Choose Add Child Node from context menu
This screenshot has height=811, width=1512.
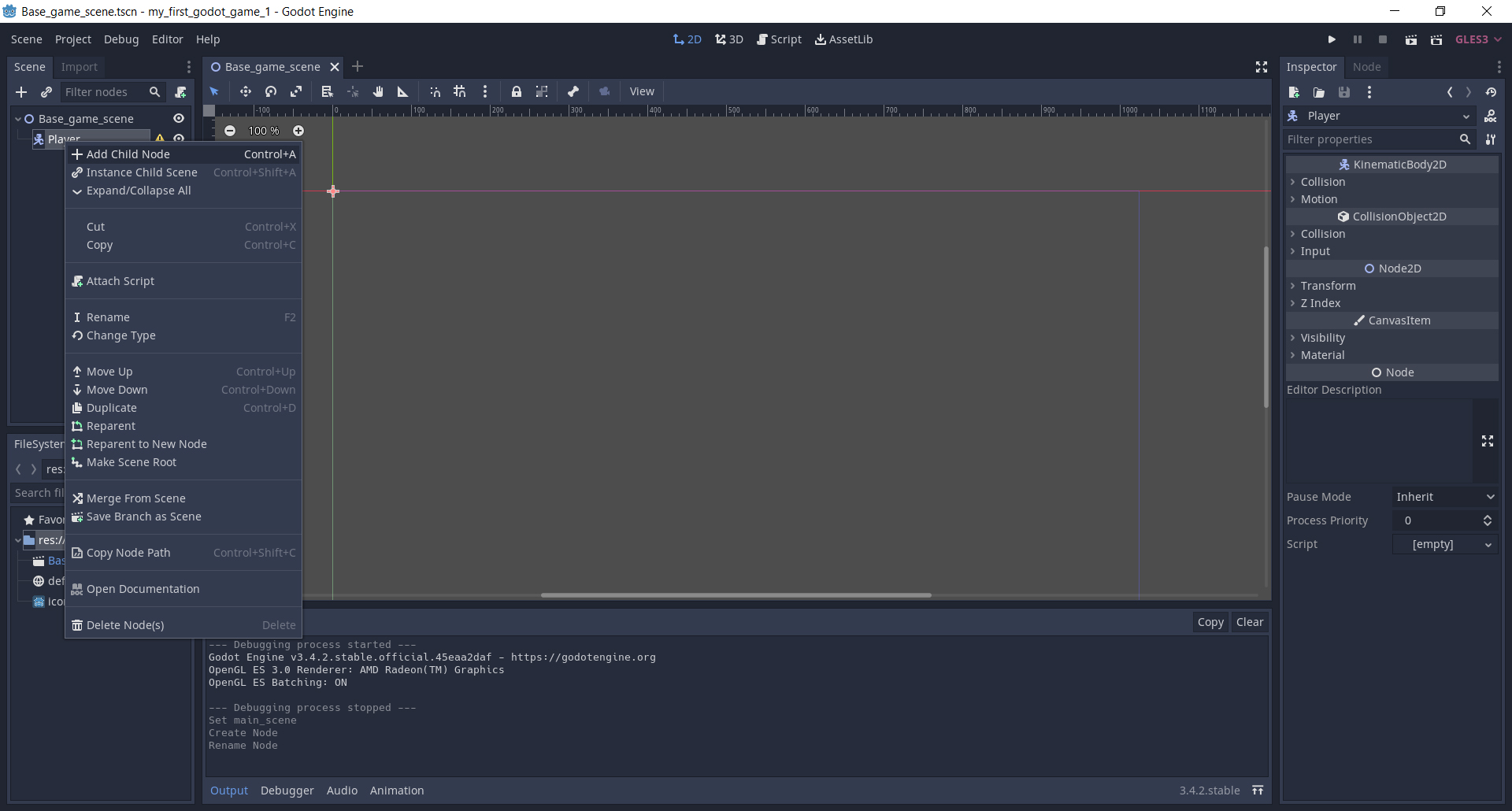click(183, 154)
